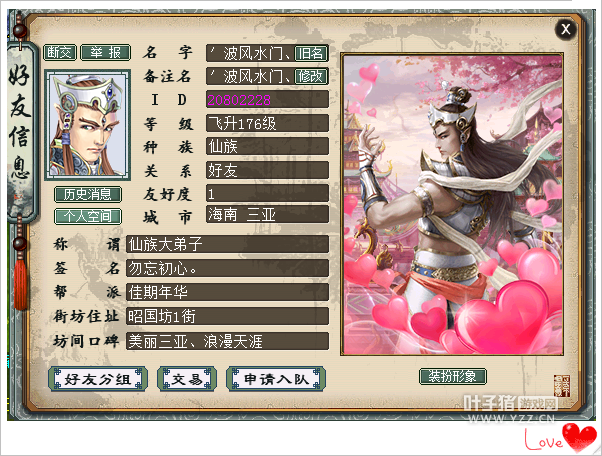Click the 城市 field 海南 三亚
The image size is (602, 456).
(x=268, y=215)
